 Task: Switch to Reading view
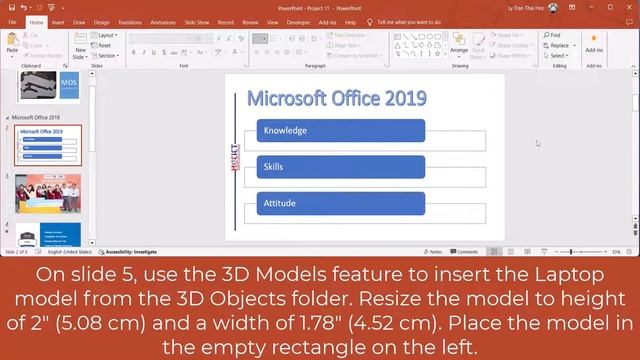(x=527, y=252)
